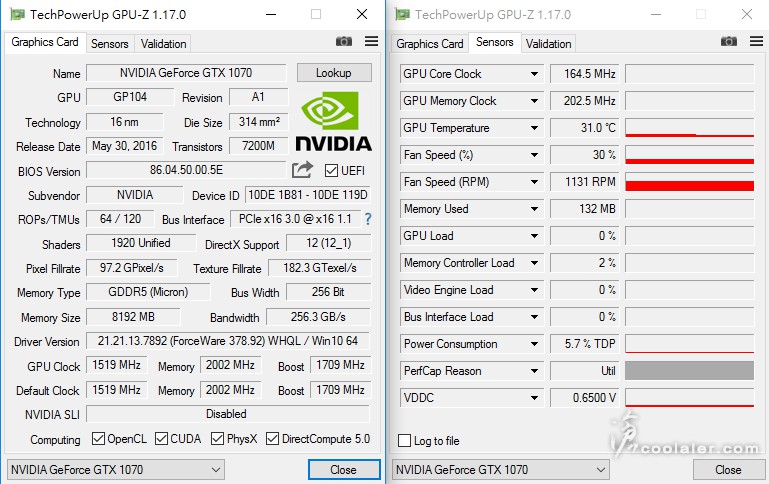Click the BIOS Version field 86.04.50.00.5E

[186, 170]
